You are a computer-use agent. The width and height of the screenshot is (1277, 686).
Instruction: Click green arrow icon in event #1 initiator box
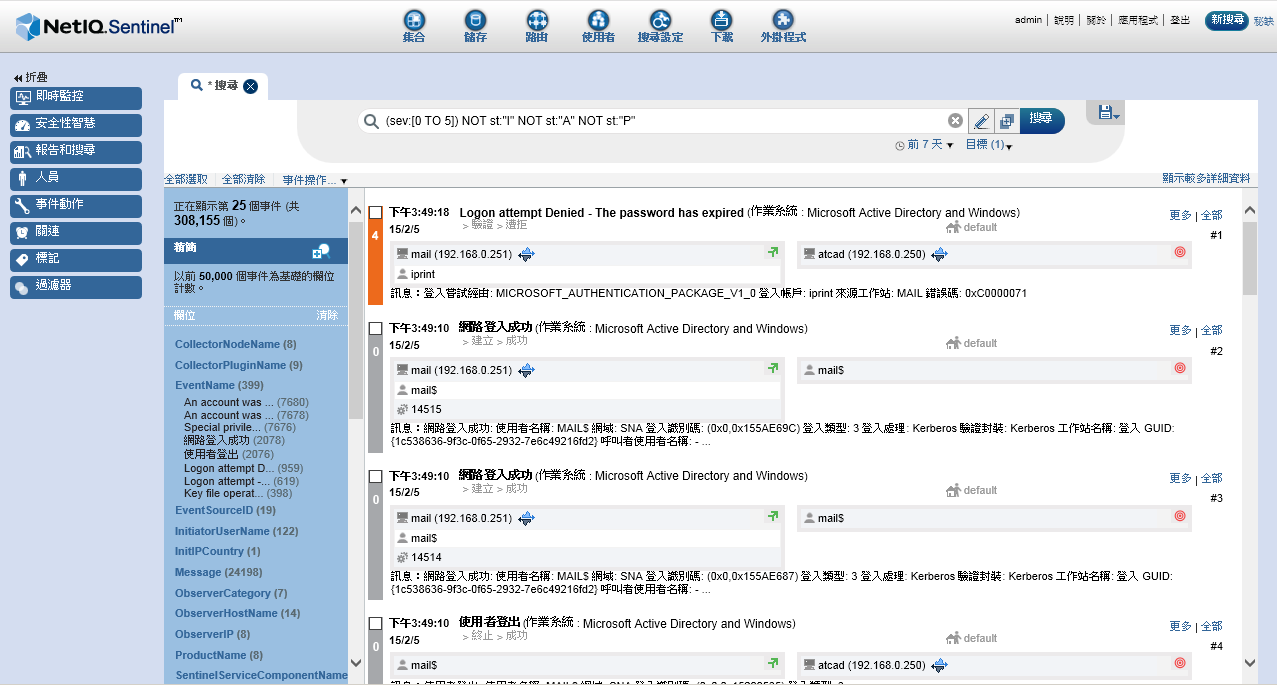[x=773, y=254]
